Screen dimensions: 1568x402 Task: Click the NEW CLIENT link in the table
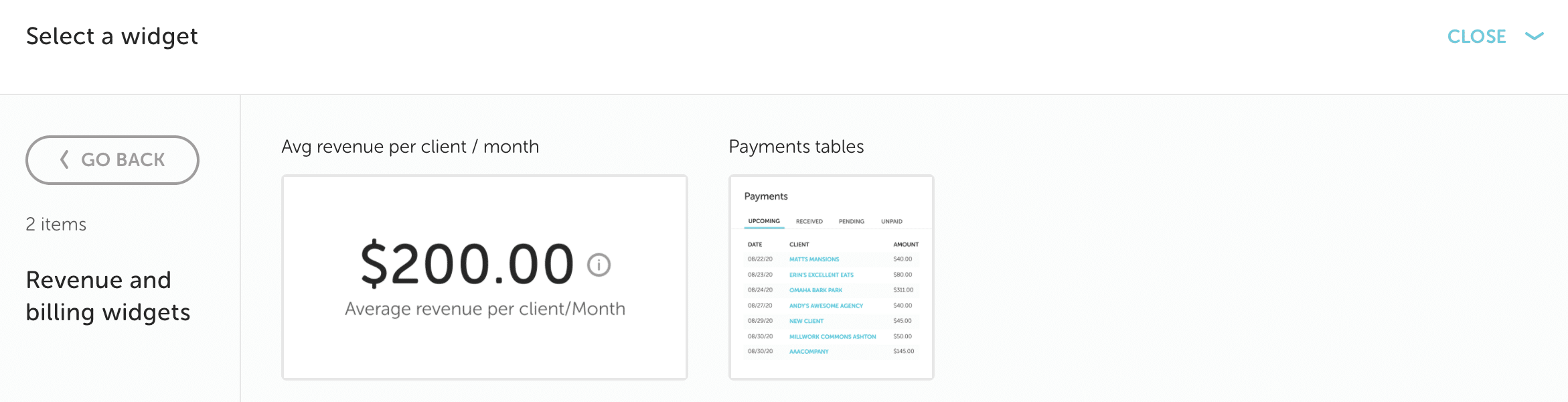coord(806,321)
